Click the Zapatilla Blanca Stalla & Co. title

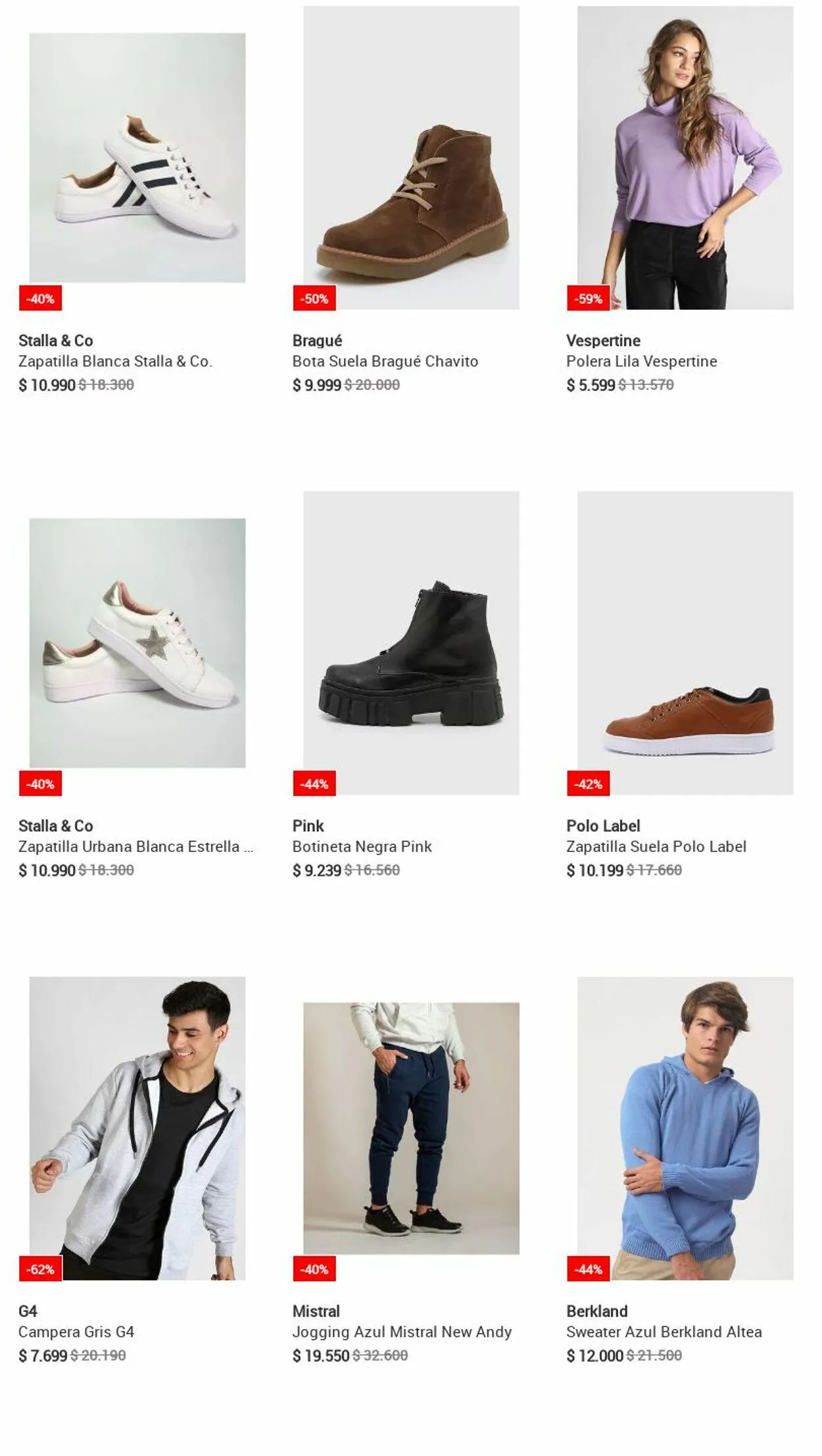(x=115, y=361)
